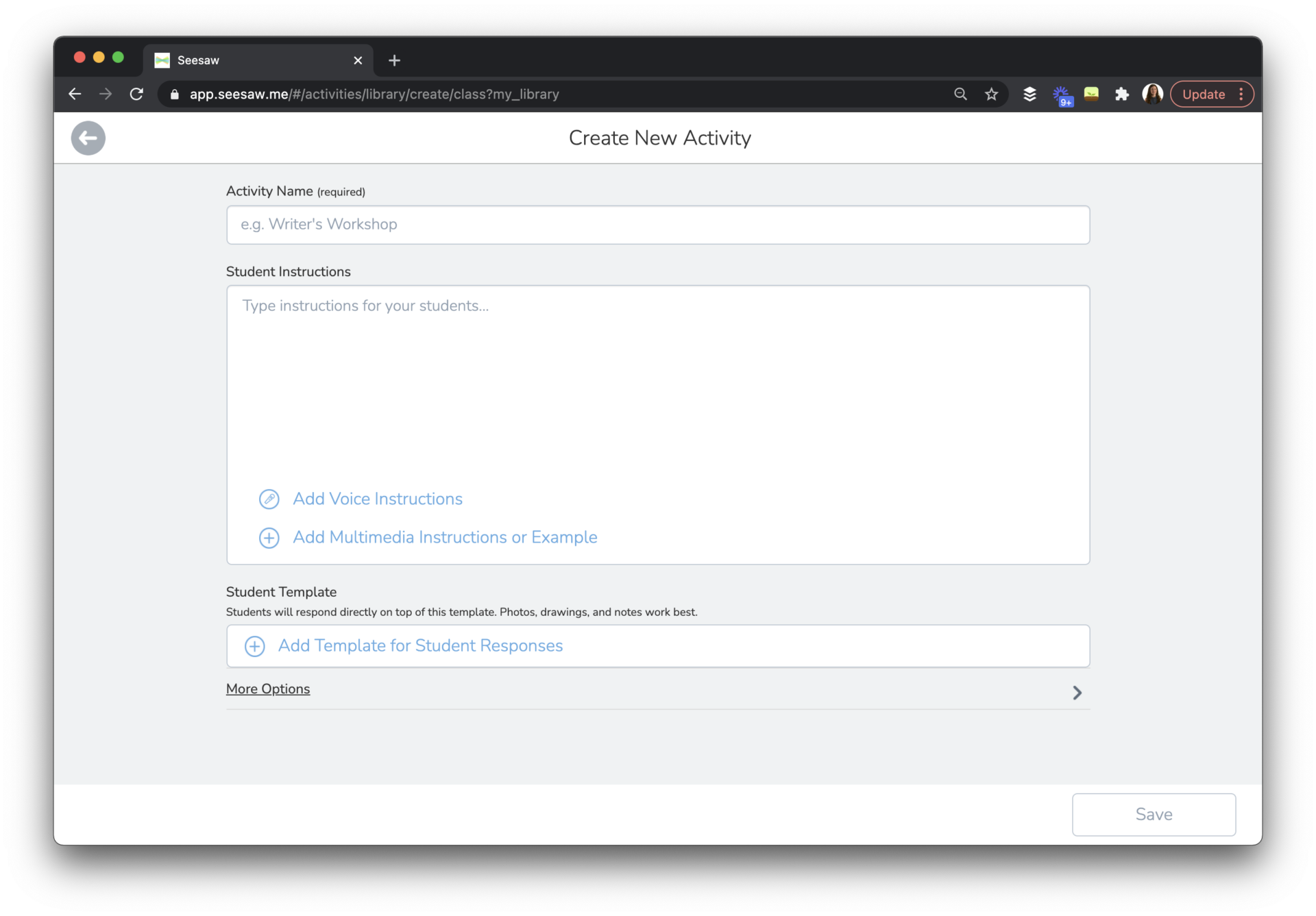Image resolution: width=1316 pixels, height=916 pixels.
Task: Expand the More Options section
Action: [267, 689]
